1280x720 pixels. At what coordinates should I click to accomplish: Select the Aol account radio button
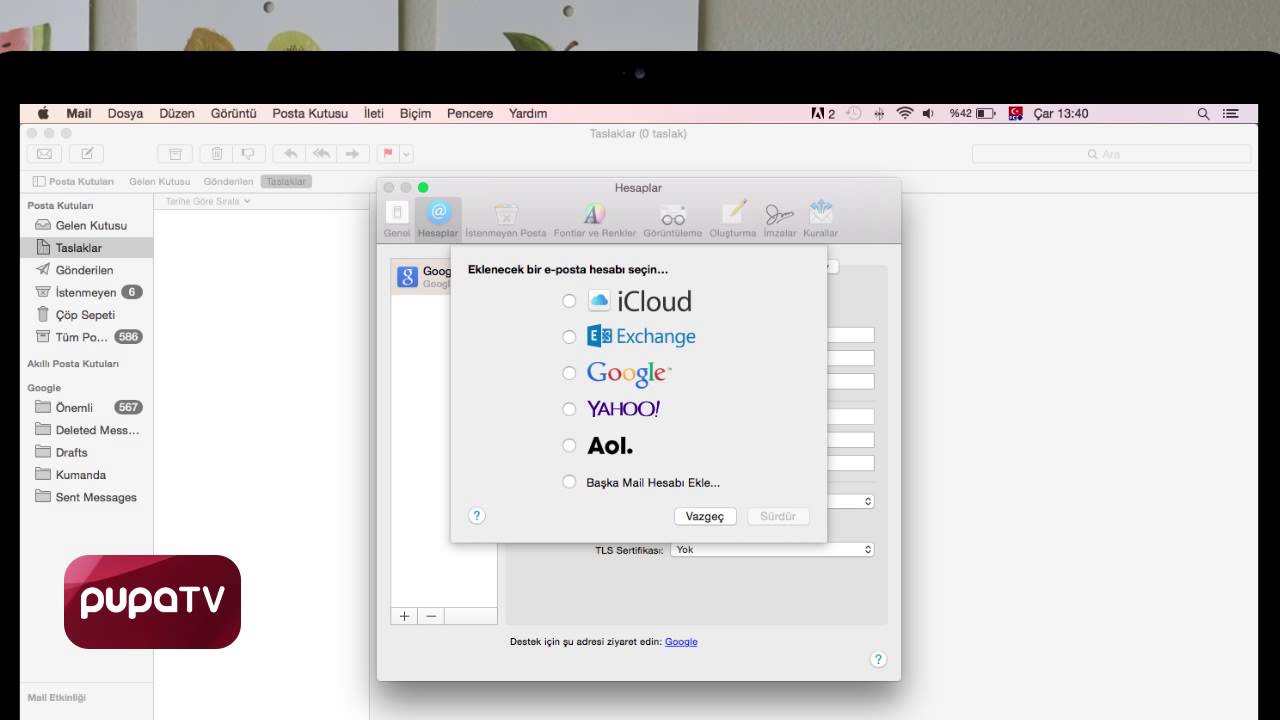point(569,445)
